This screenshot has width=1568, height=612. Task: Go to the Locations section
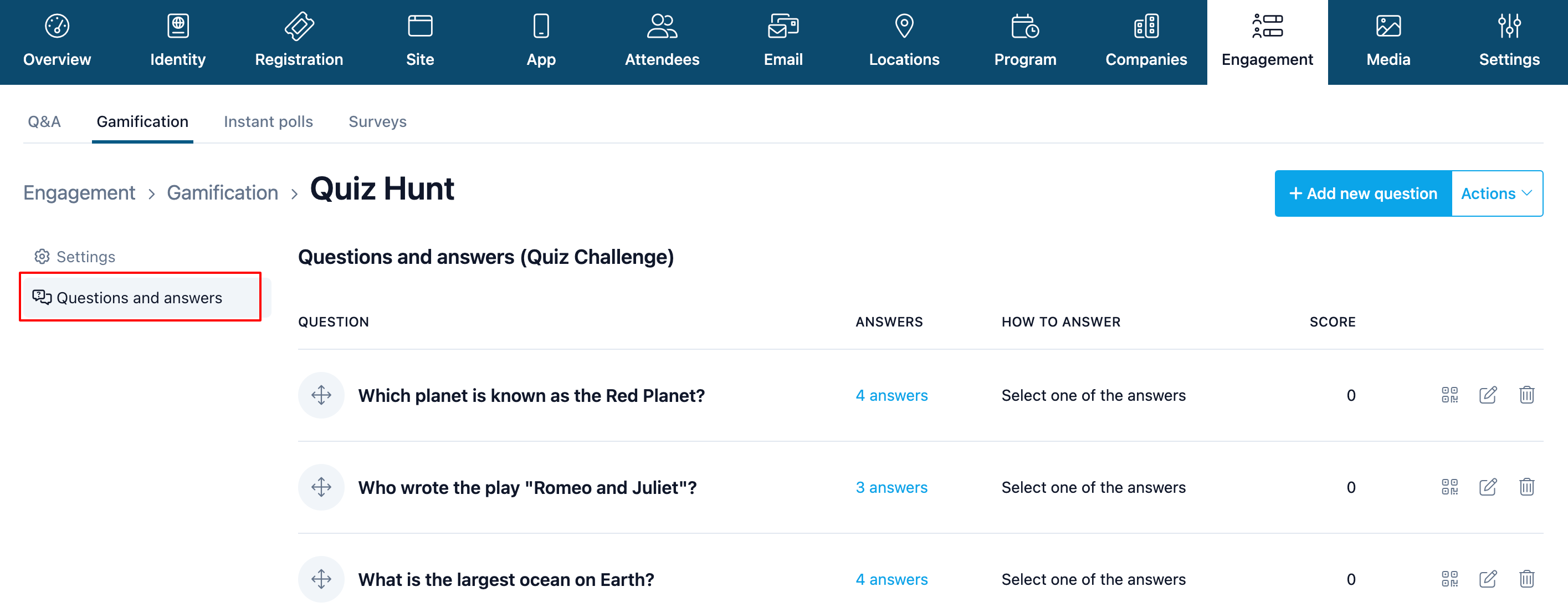tap(904, 42)
